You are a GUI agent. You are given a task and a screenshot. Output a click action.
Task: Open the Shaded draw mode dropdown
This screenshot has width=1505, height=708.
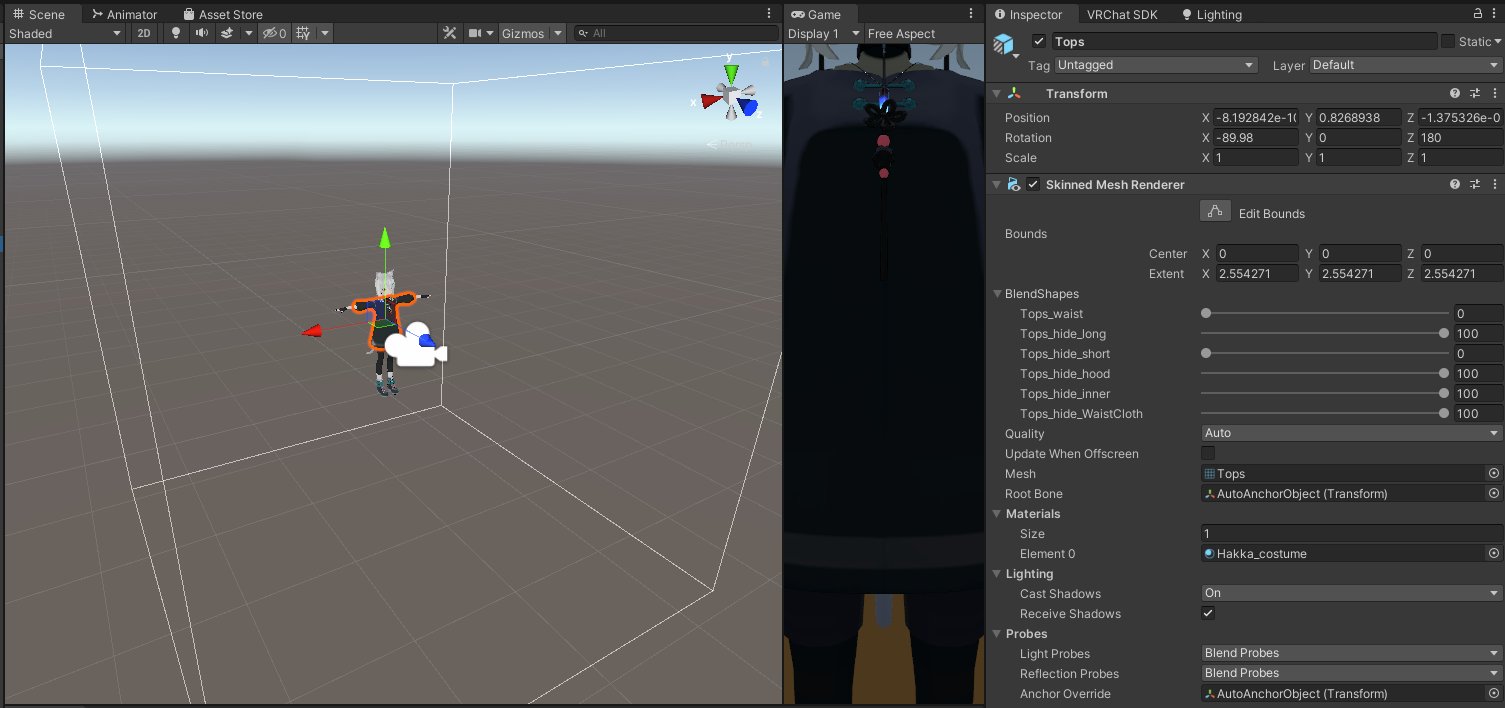(65, 33)
